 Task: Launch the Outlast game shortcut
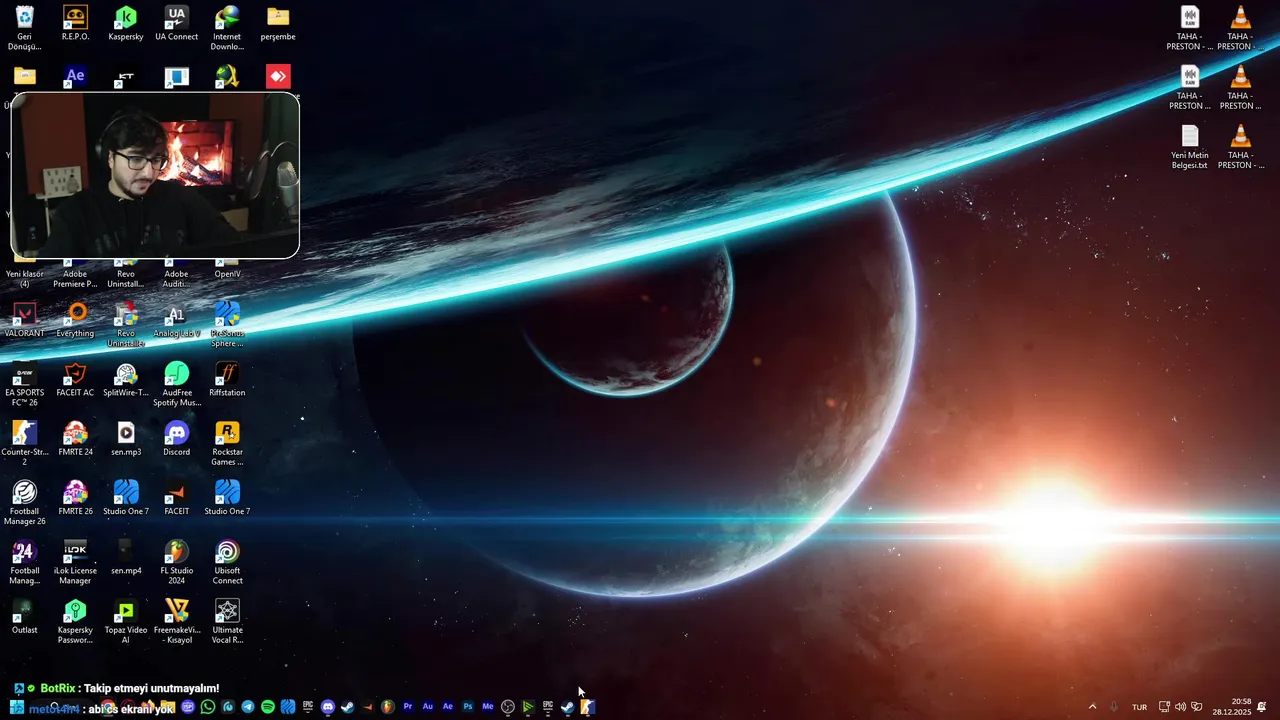[x=24, y=617]
